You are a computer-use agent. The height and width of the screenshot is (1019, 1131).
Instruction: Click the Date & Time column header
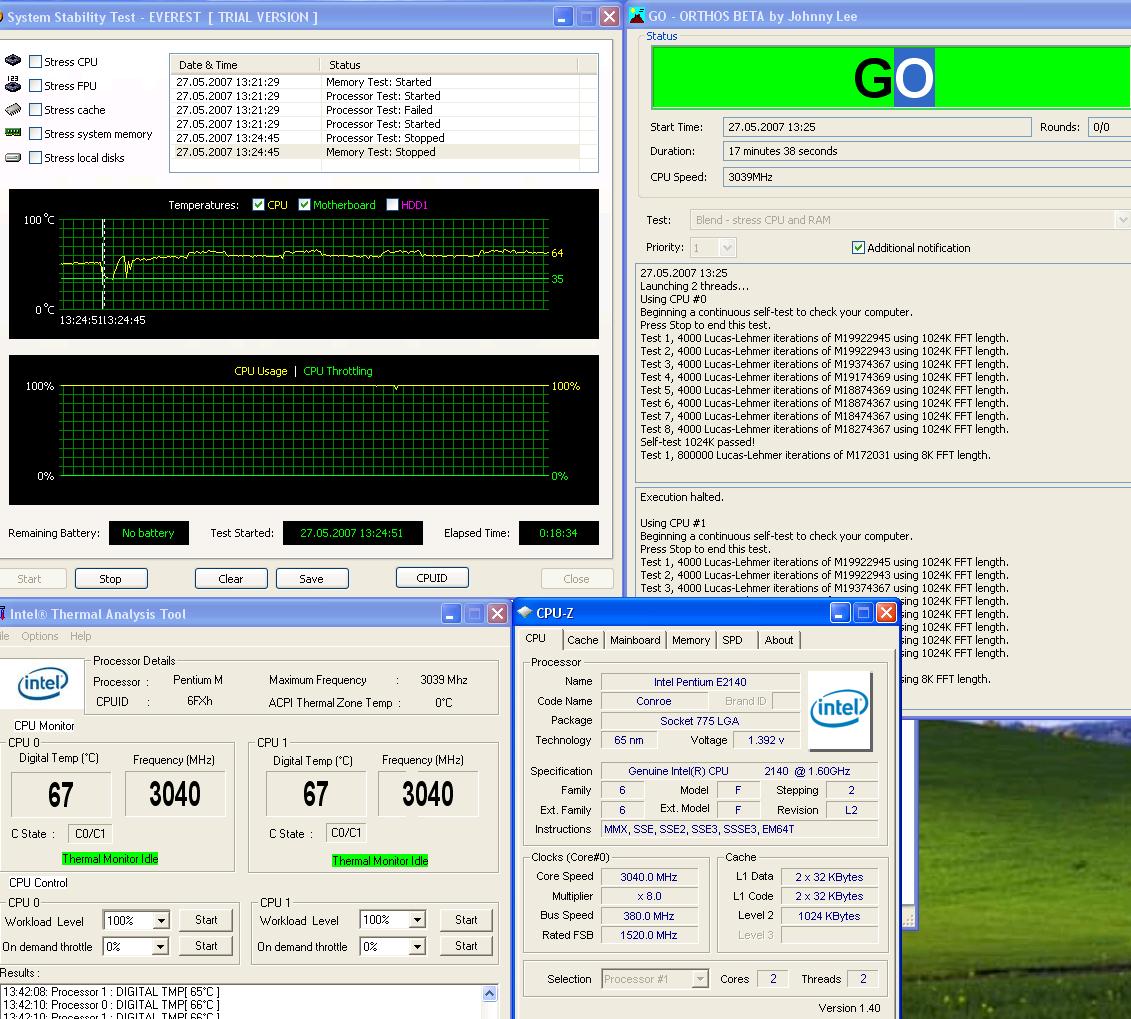click(x=245, y=64)
